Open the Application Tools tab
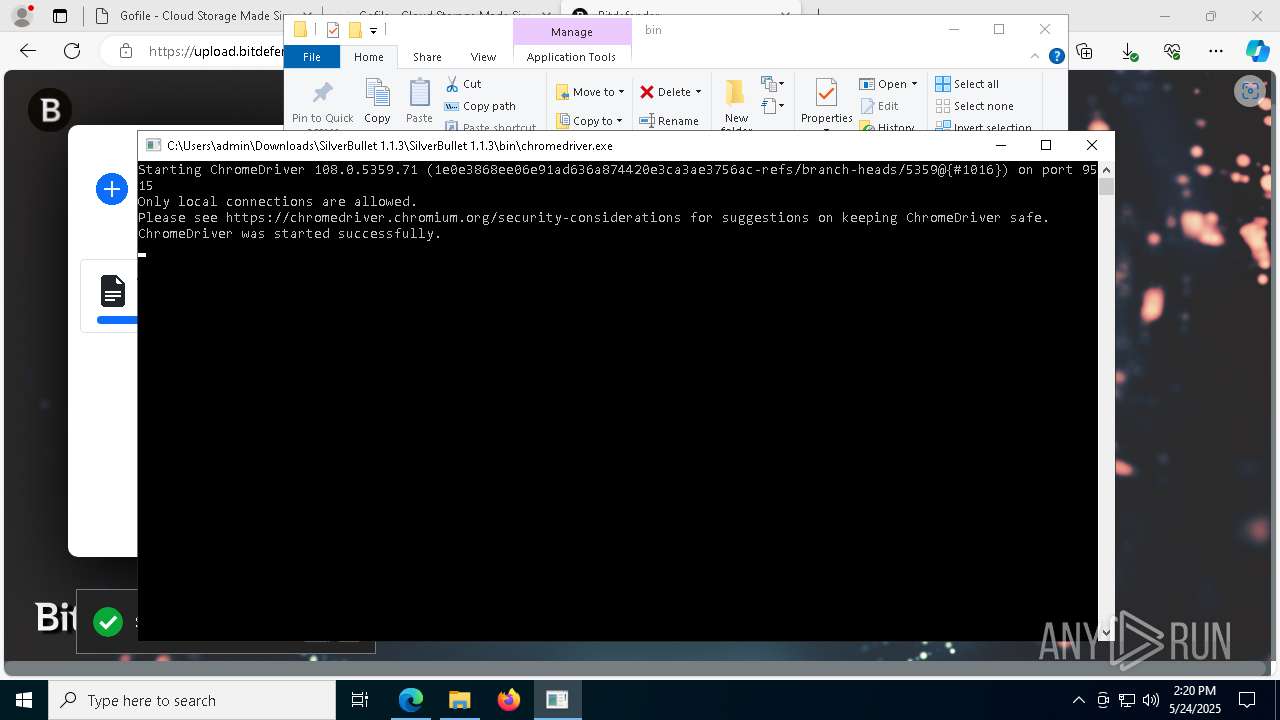Screen dimensions: 1280x720 [571, 57]
